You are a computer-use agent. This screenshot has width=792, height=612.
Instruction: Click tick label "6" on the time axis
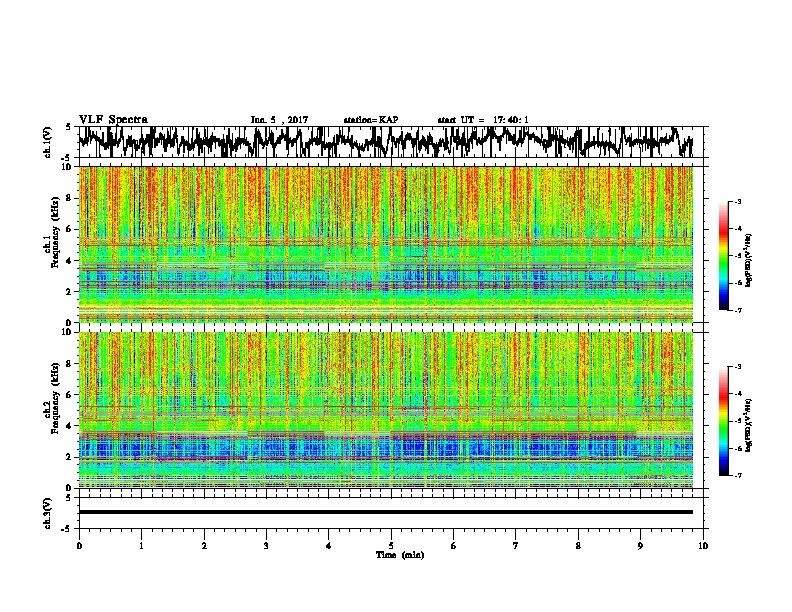454,546
